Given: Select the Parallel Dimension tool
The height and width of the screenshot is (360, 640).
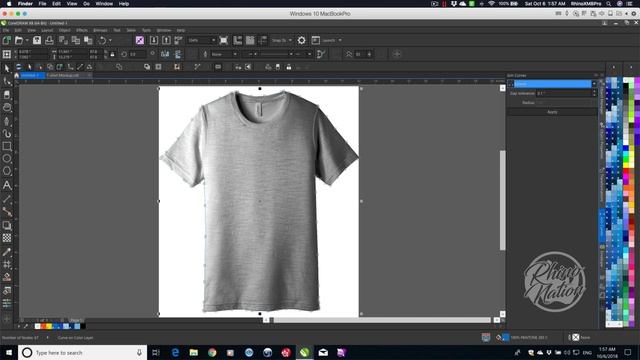Looking at the screenshot, I should [7, 199].
